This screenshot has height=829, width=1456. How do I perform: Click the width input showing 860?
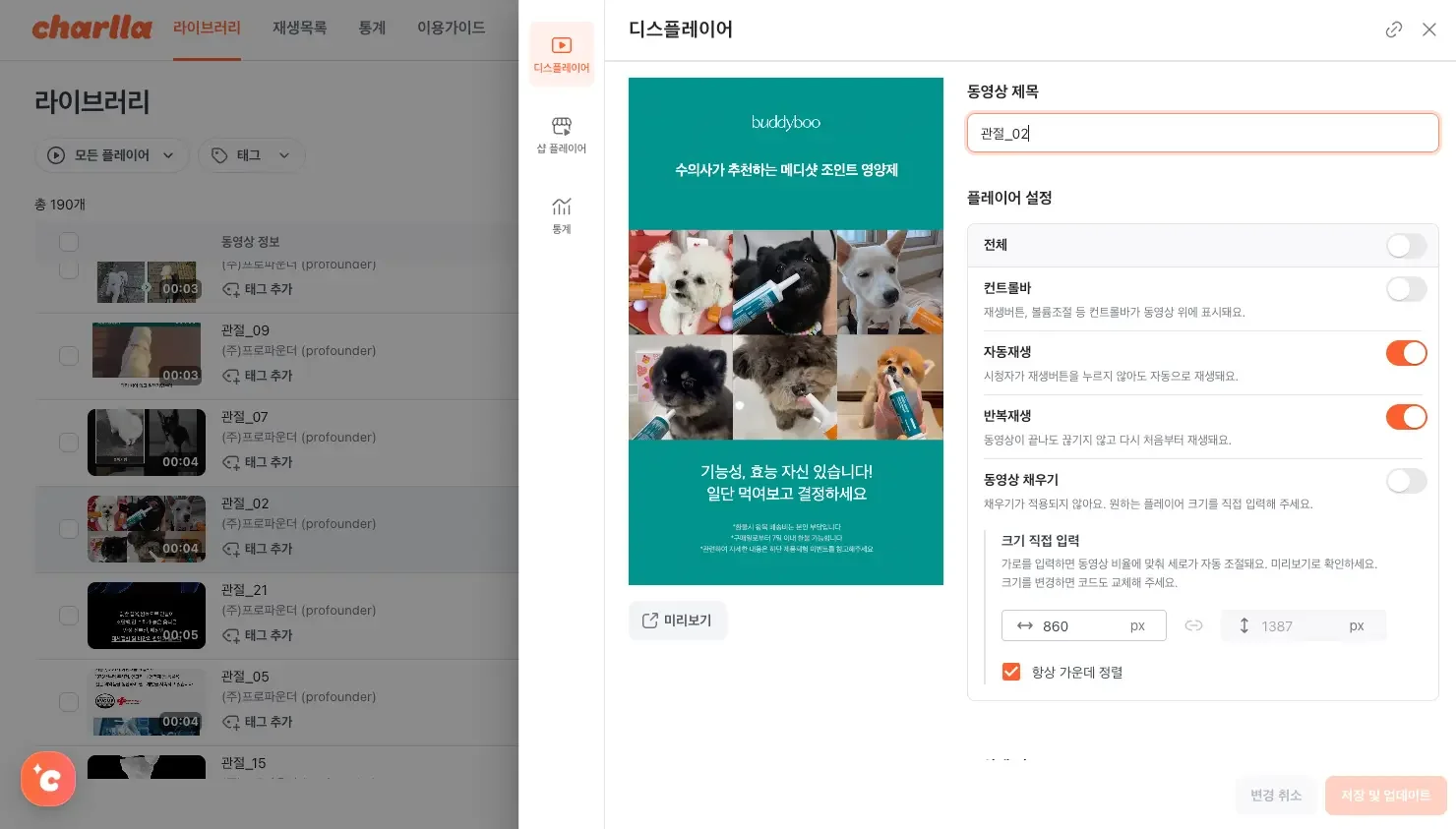click(x=1082, y=625)
